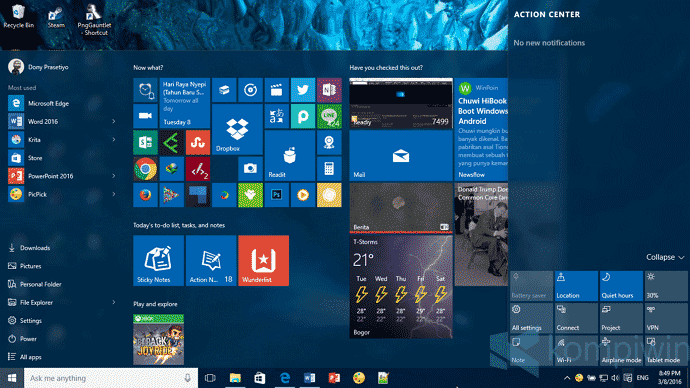Expand Word 2016 jump list arrow
This screenshot has width=690, height=388.
point(114,121)
